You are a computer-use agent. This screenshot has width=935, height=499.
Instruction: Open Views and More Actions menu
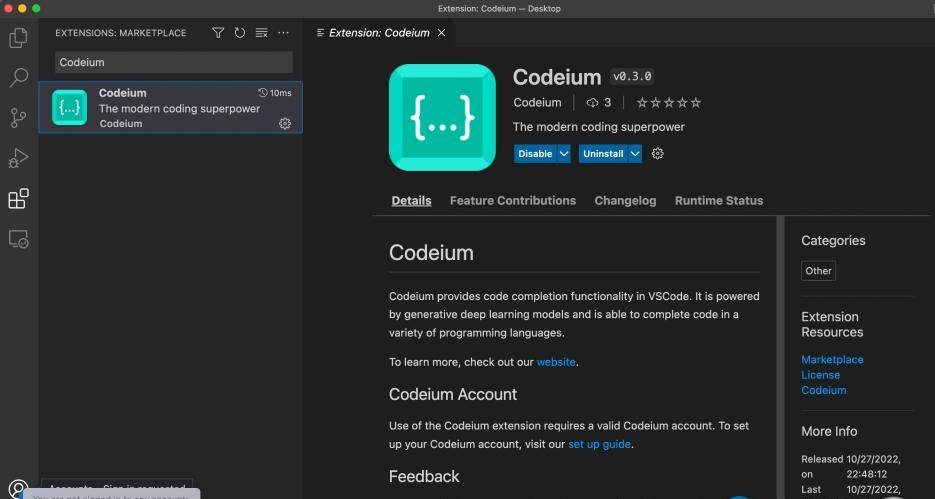point(283,33)
